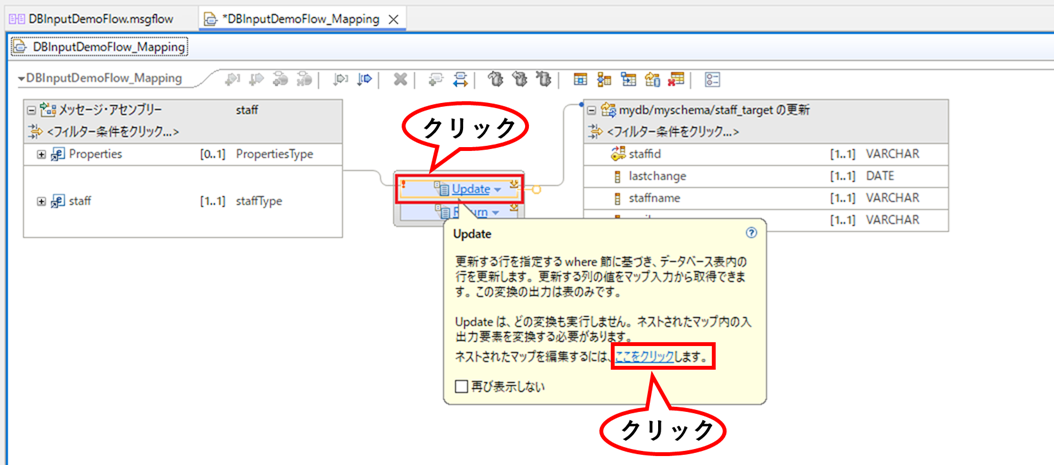1054x465 pixels.
Task: Click the DATE type of lastchange
Action: [x=881, y=176]
